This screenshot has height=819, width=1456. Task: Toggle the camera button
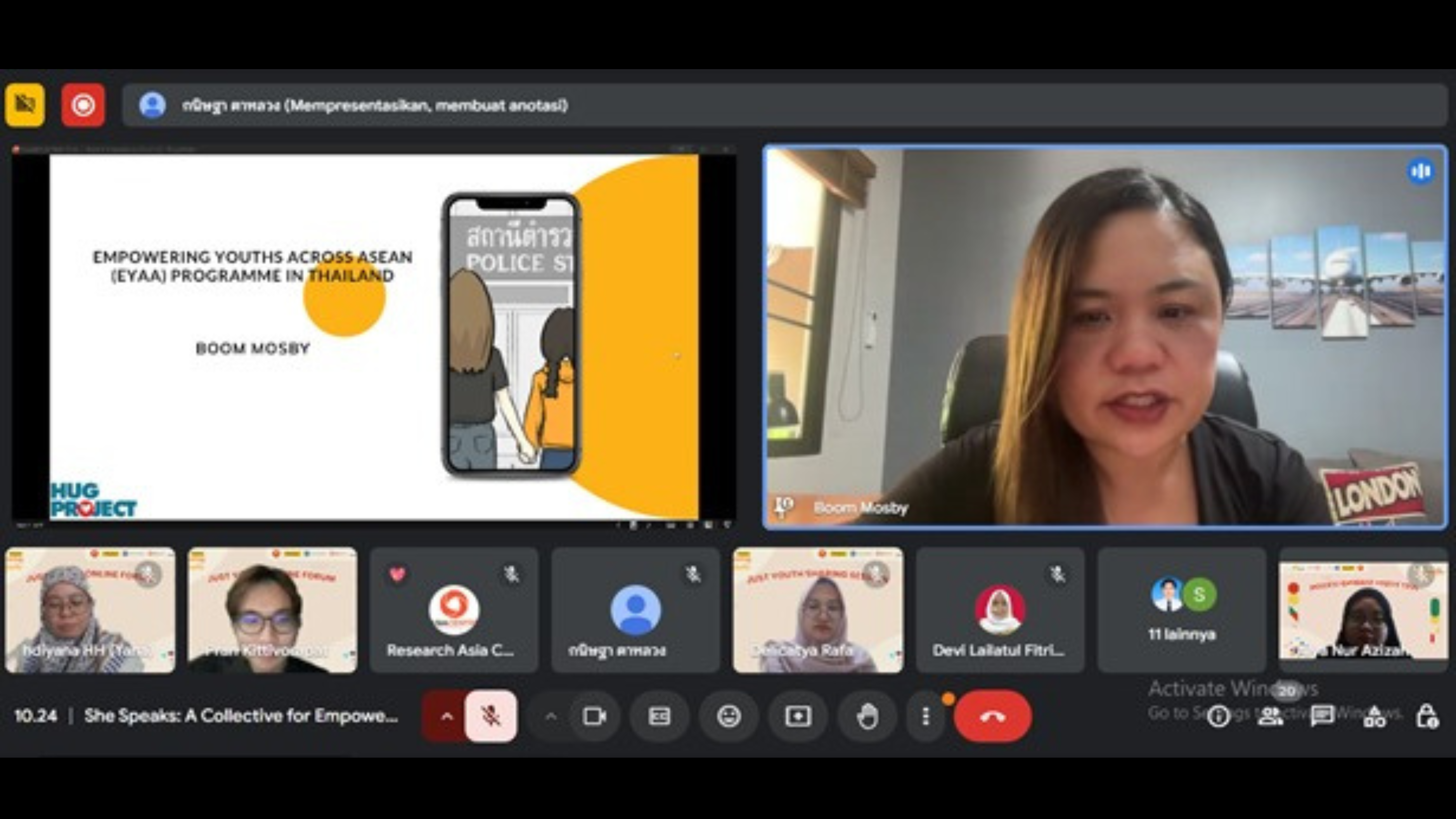point(595,717)
